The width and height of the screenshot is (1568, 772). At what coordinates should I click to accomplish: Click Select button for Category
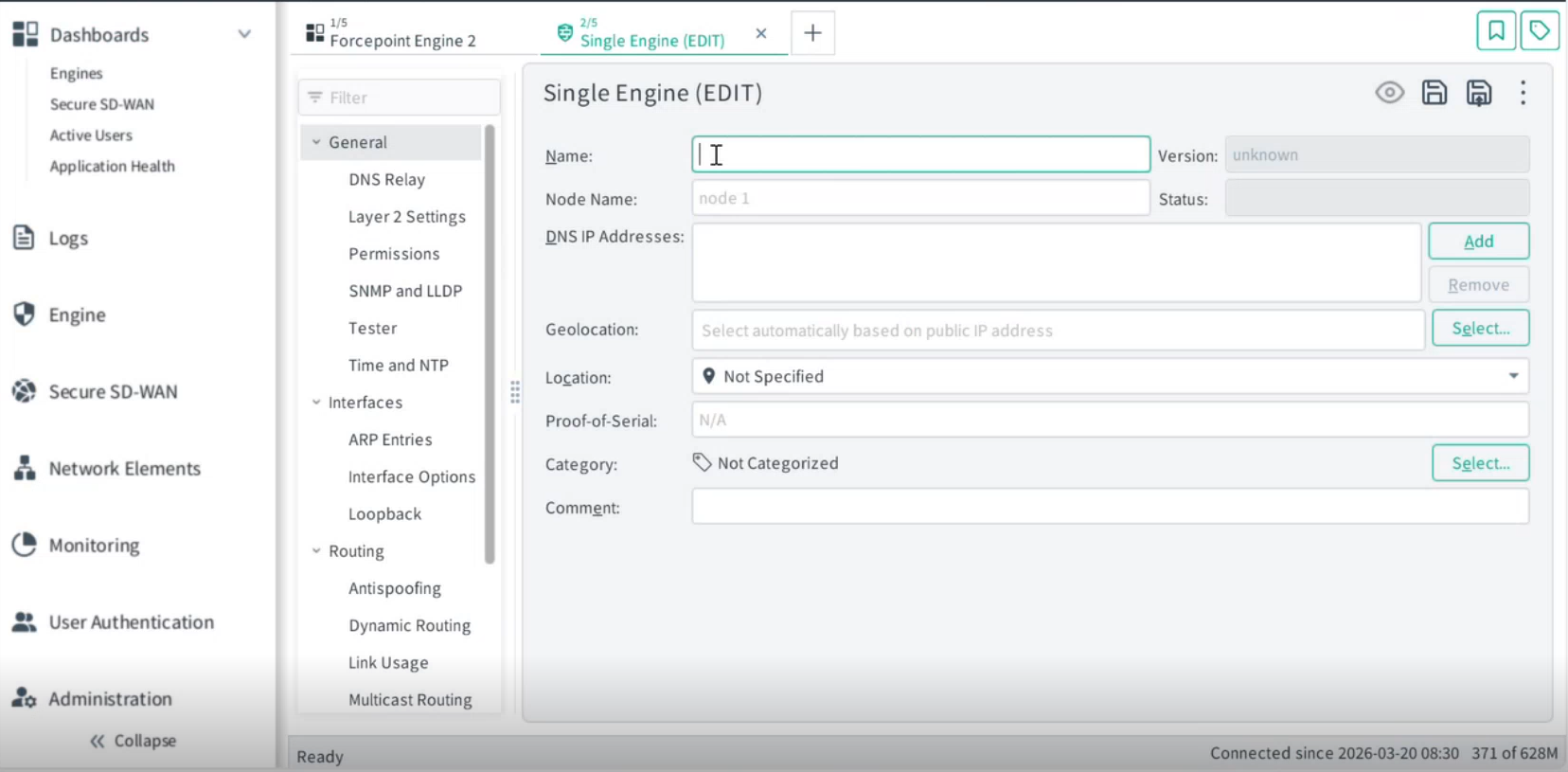pyautogui.click(x=1480, y=462)
